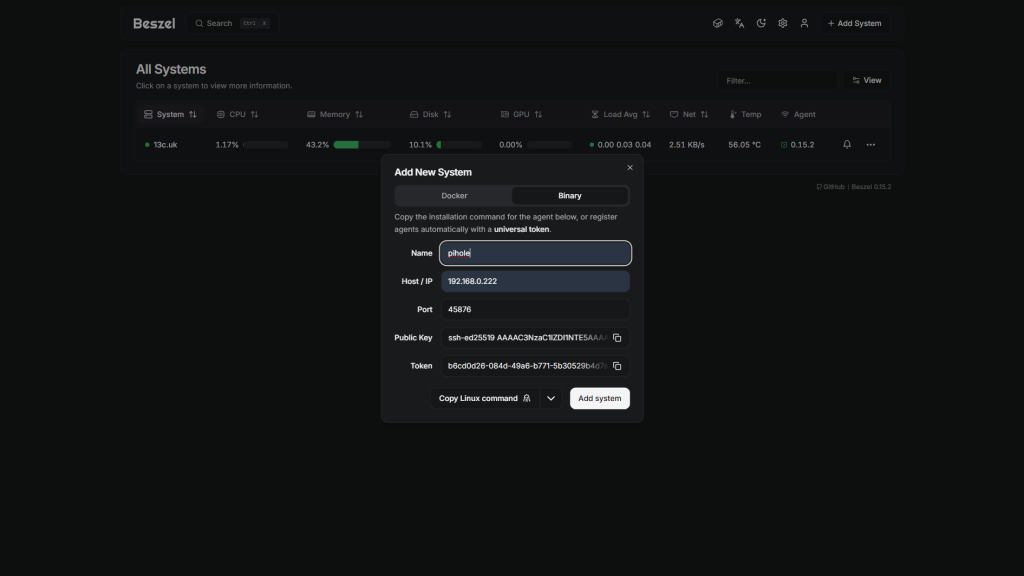Toggle dark/light theme with the moon icon
The height and width of the screenshot is (576, 1024).
click(761, 23)
